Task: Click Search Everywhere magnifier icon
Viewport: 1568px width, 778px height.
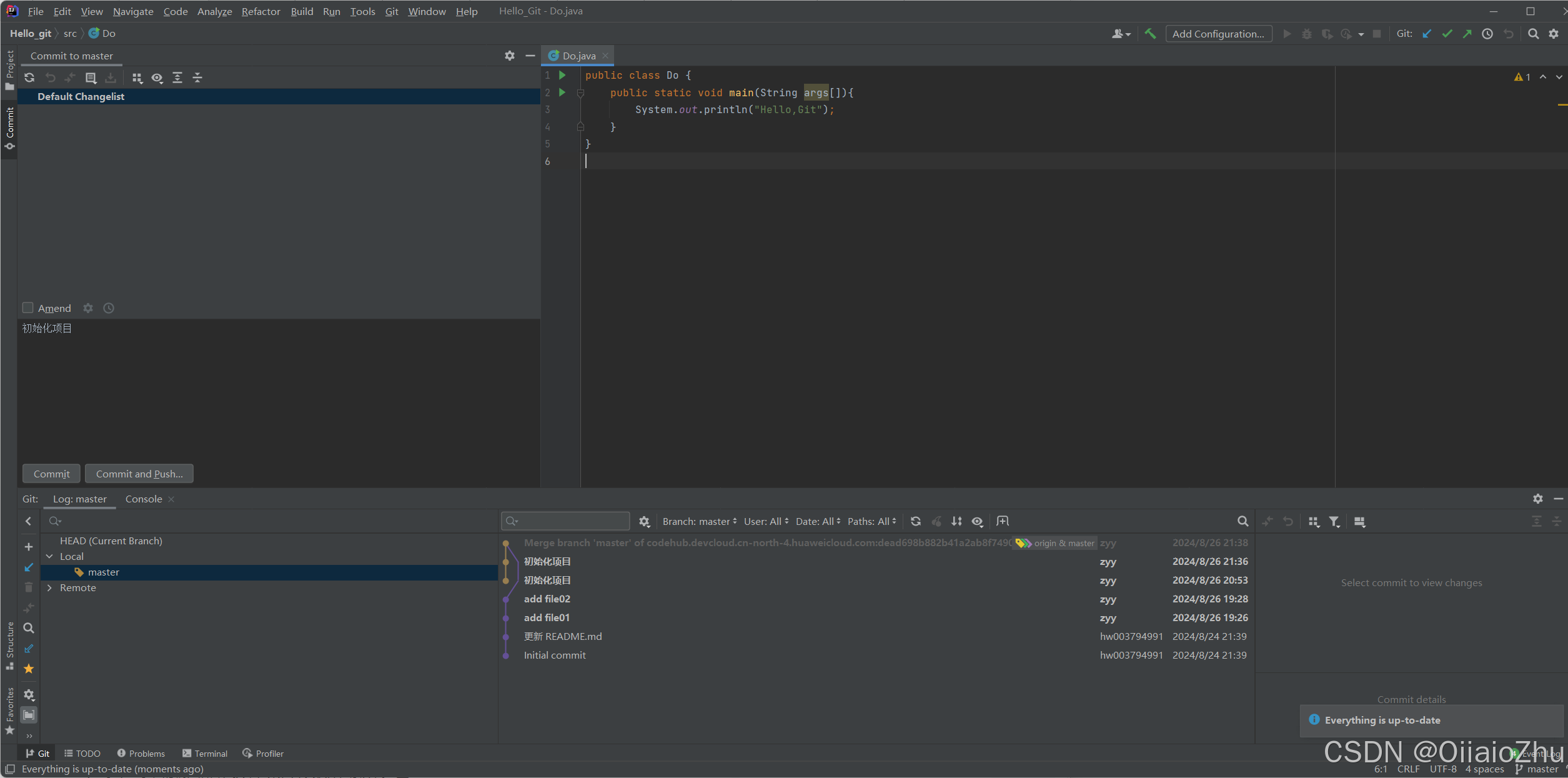Action: coord(1533,34)
